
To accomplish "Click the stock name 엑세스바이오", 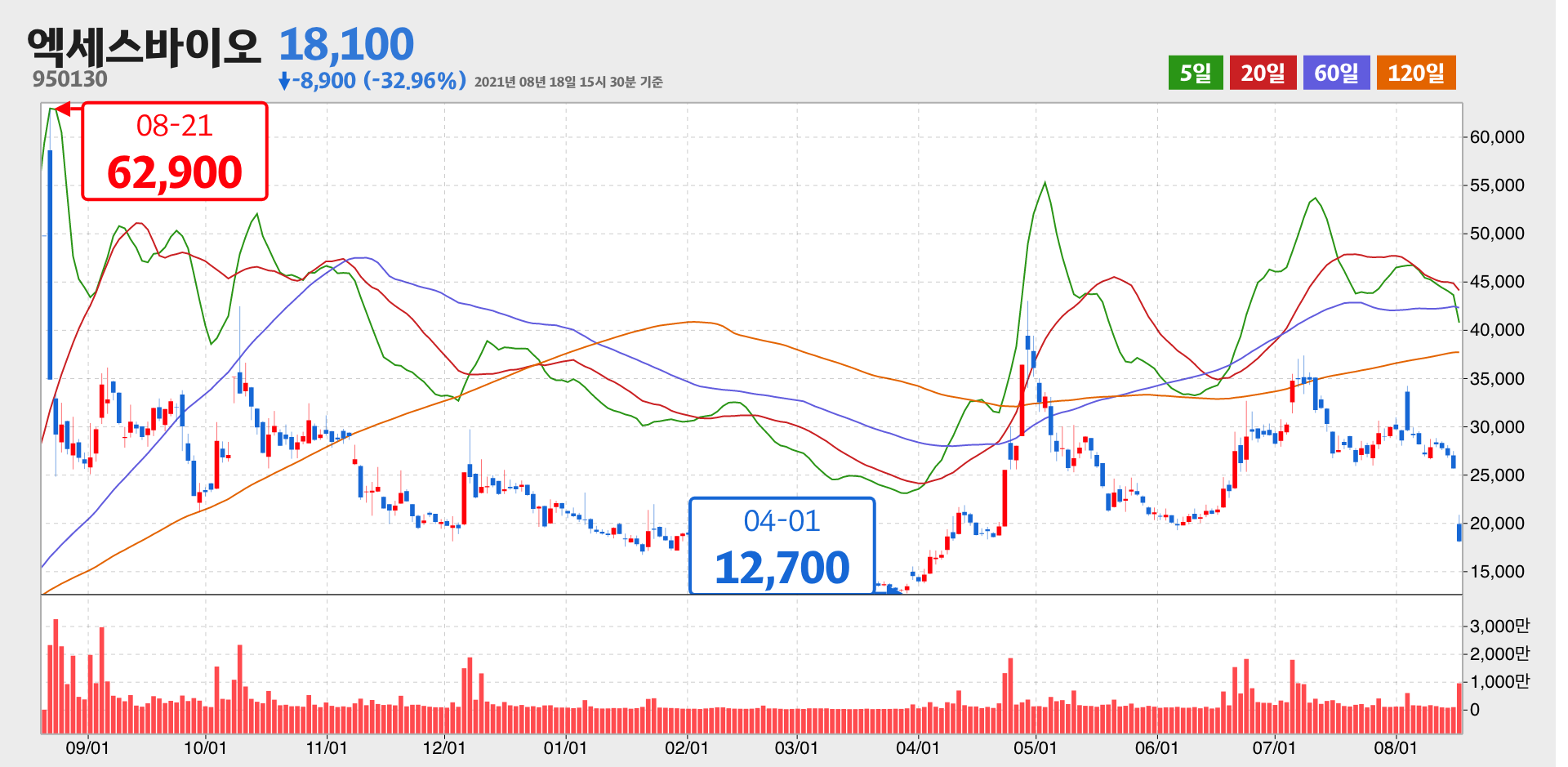I will [x=144, y=46].
